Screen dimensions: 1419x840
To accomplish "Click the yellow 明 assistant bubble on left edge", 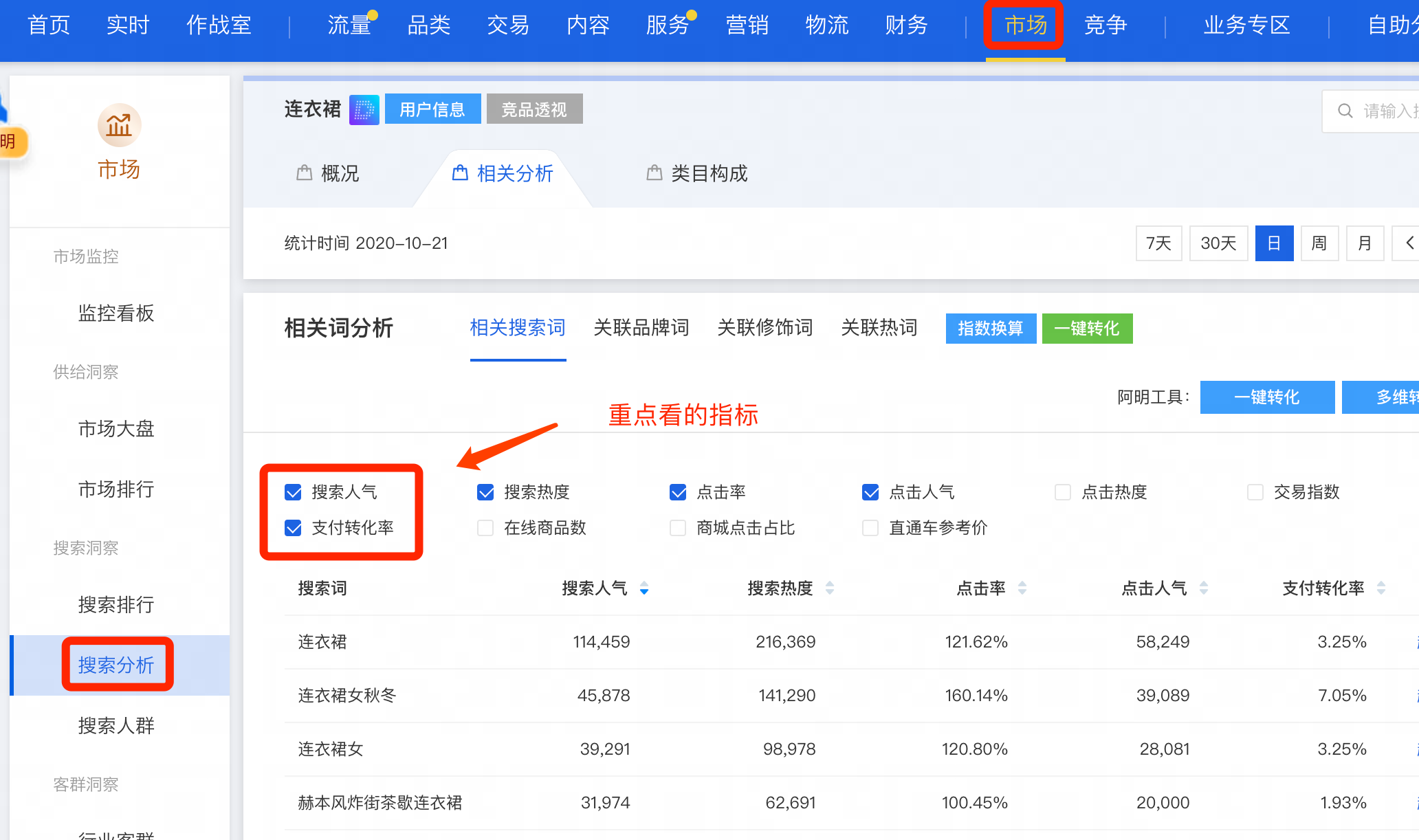I will coord(12,143).
